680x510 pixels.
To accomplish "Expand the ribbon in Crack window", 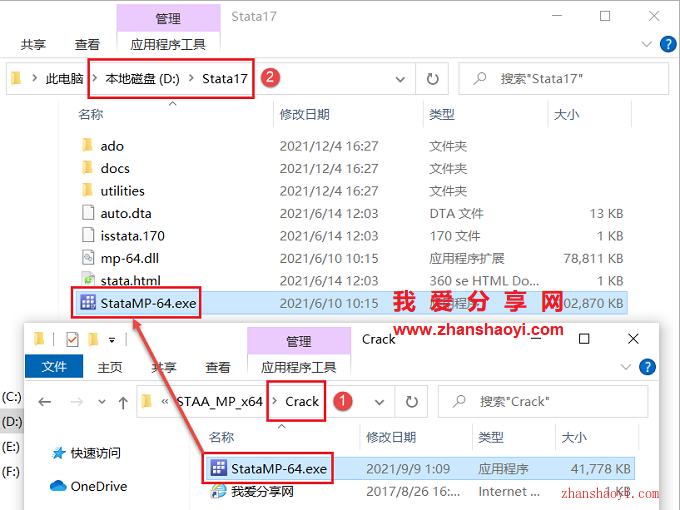I will click(x=625, y=367).
